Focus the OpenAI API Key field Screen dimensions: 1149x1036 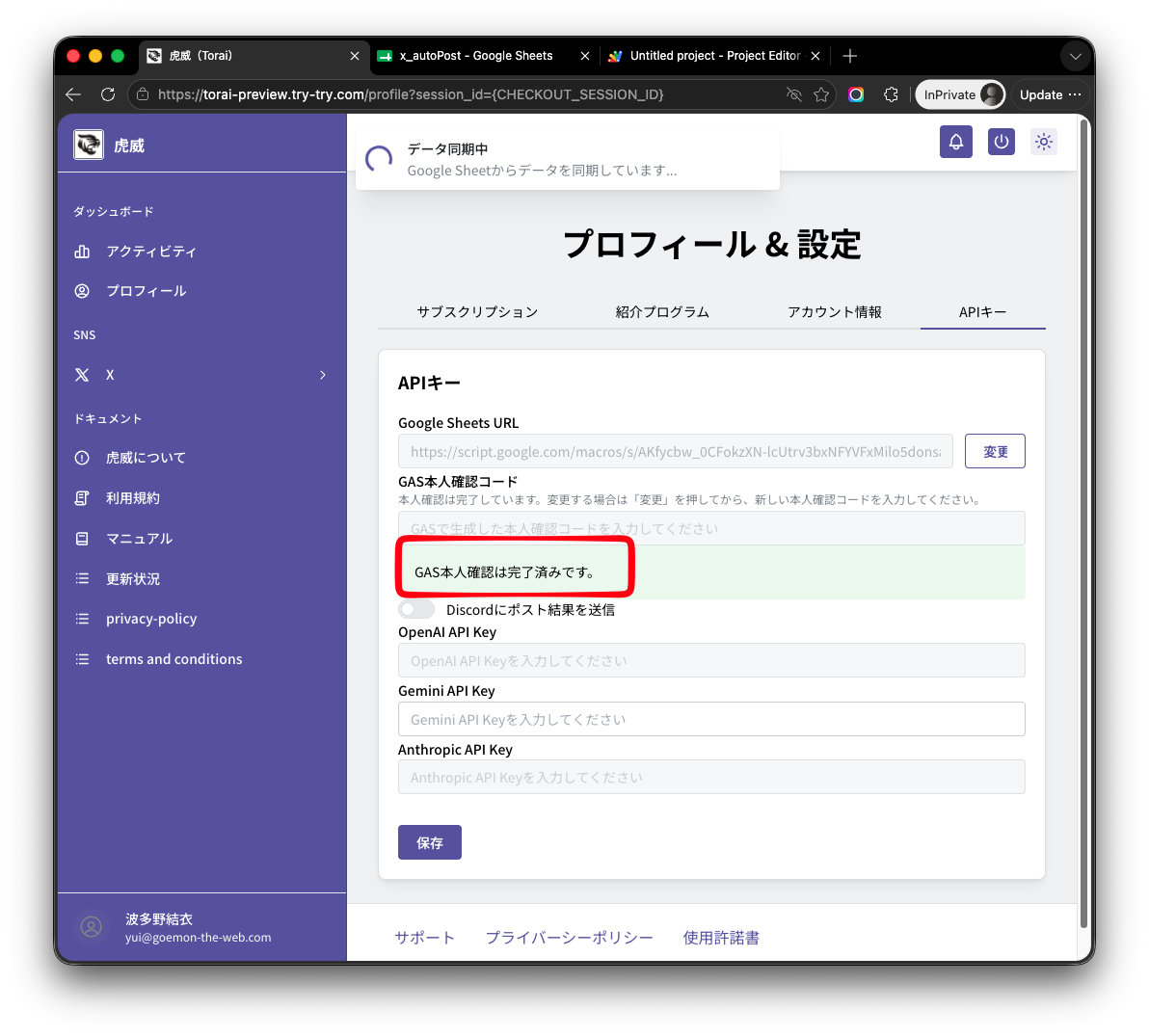(710, 661)
